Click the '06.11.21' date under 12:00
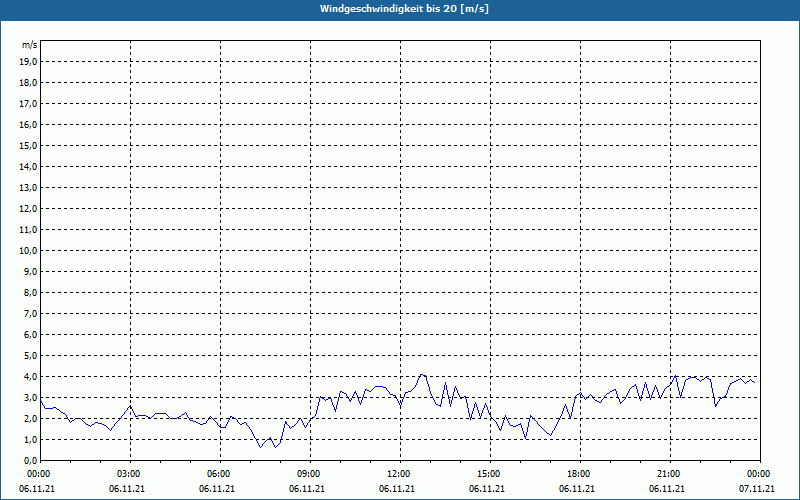The width and height of the screenshot is (800, 500). pos(396,489)
